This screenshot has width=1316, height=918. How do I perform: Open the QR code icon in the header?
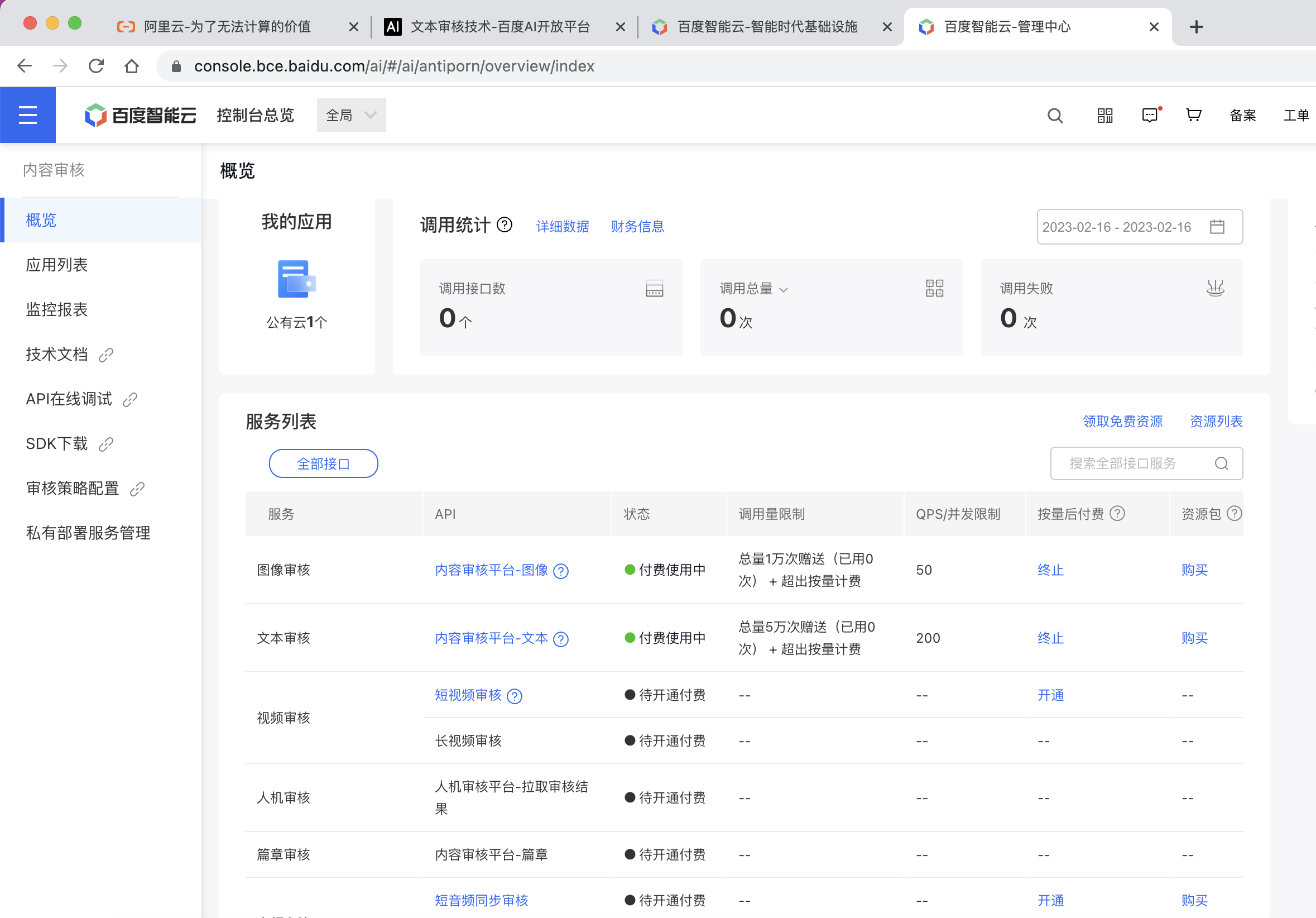(1104, 116)
